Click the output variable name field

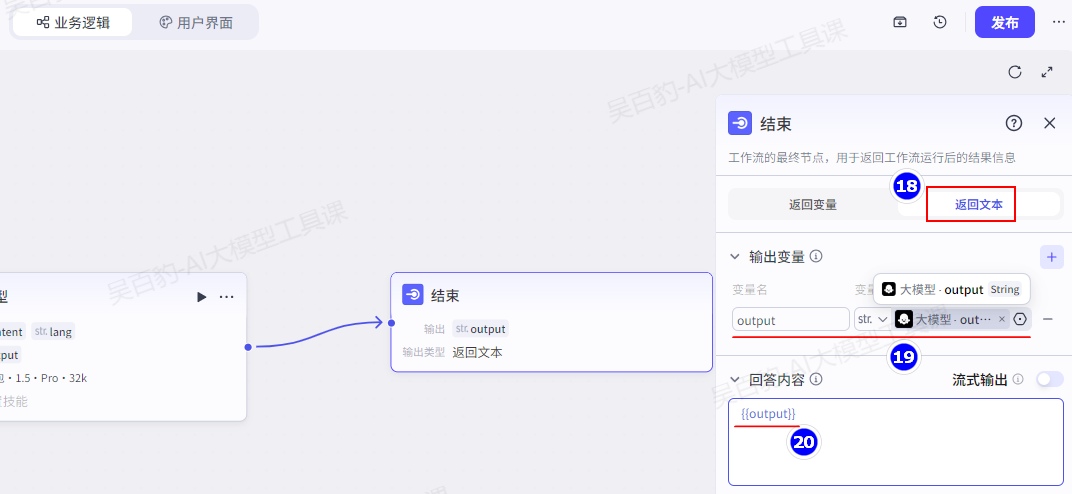(x=790, y=320)
